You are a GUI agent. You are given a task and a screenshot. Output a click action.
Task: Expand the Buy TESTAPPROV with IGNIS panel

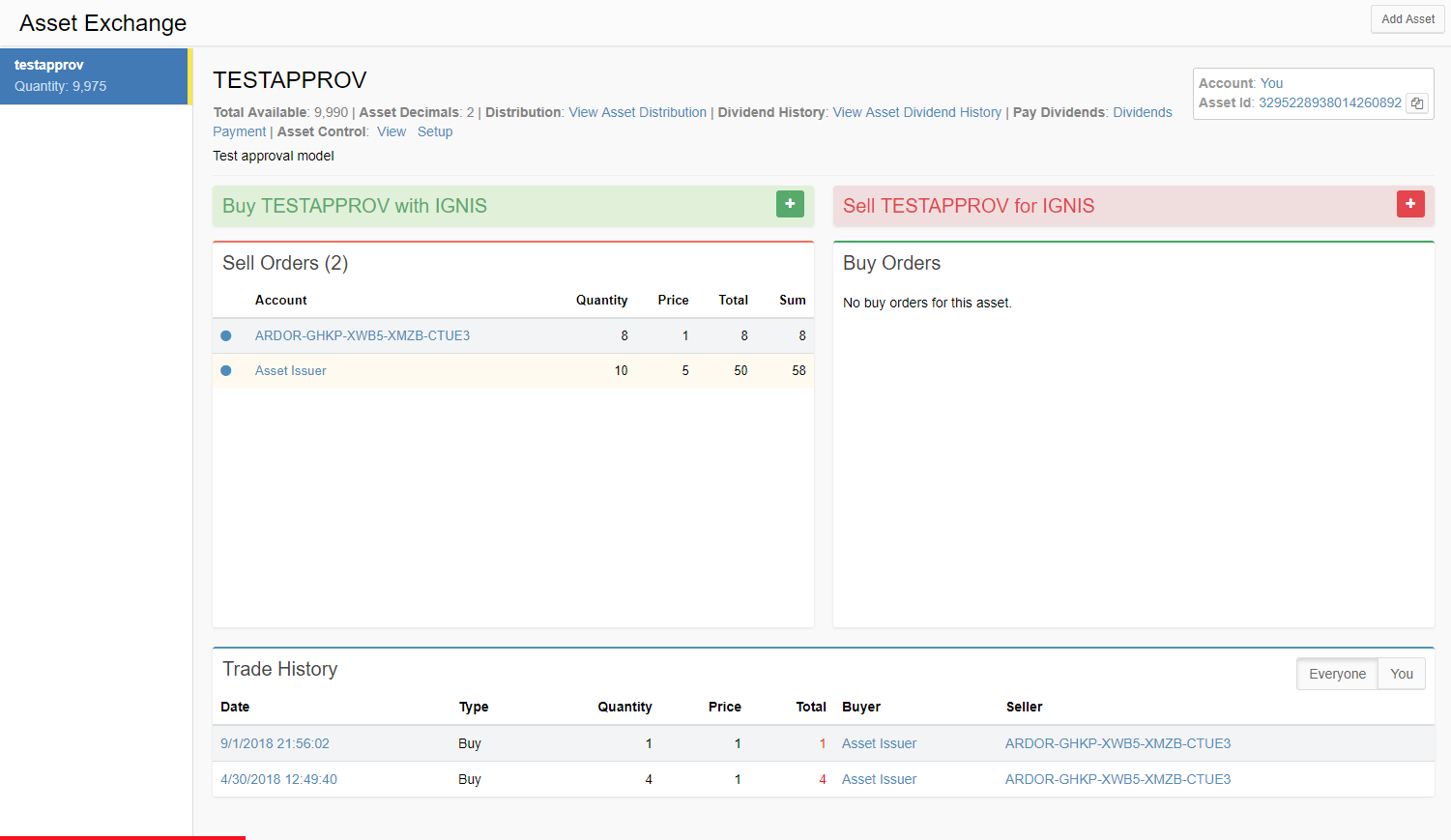point(355,206)
